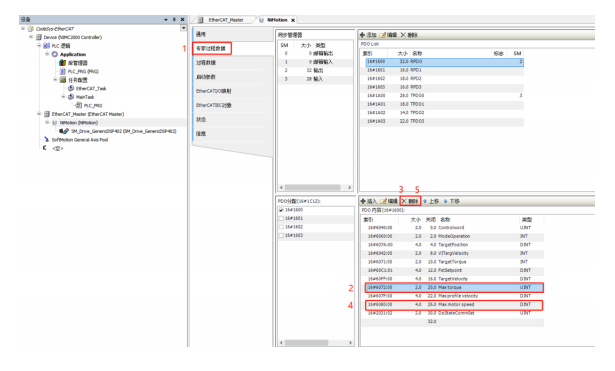
Task: Collapse the PLC 逻辑 node
Action: (39, 46)
